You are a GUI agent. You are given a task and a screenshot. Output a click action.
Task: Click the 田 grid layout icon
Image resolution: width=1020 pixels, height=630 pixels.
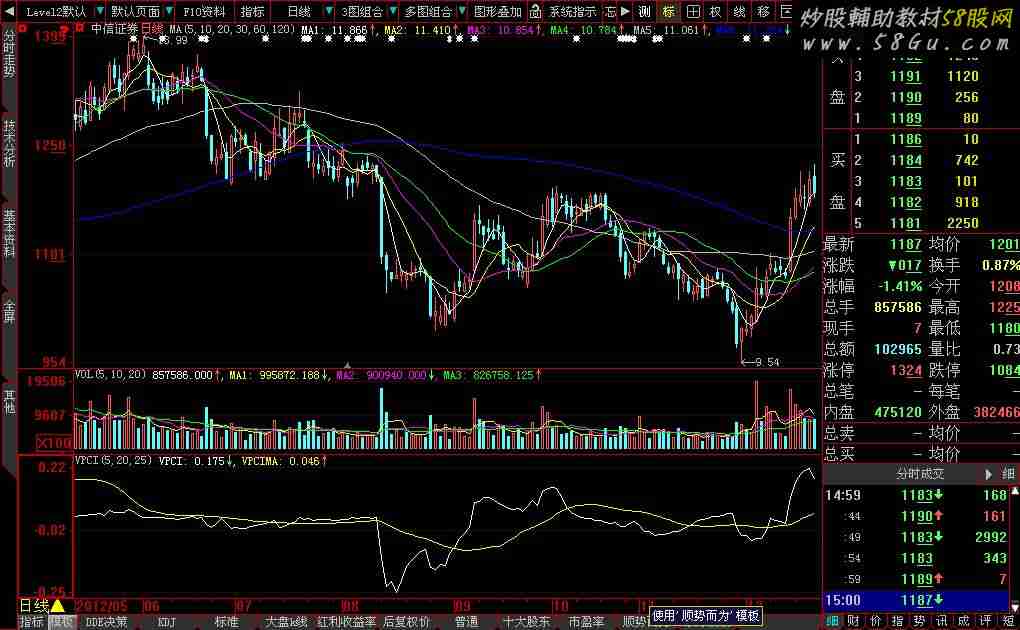[693, 11]
